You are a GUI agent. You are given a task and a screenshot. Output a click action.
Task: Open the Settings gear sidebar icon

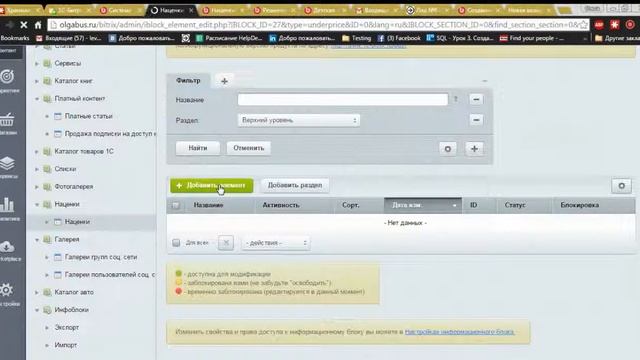7,290
